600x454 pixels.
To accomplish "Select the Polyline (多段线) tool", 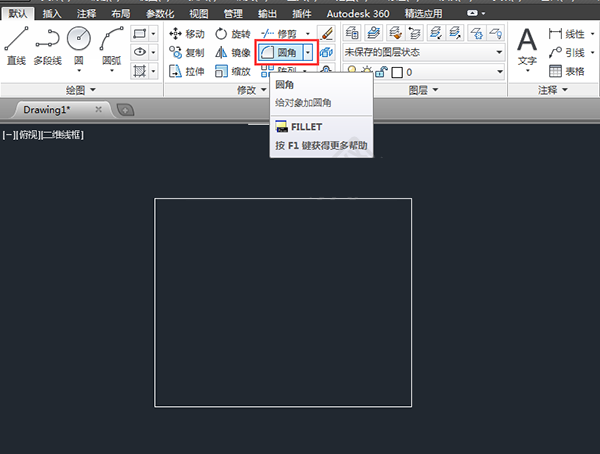I will point(47,46).
